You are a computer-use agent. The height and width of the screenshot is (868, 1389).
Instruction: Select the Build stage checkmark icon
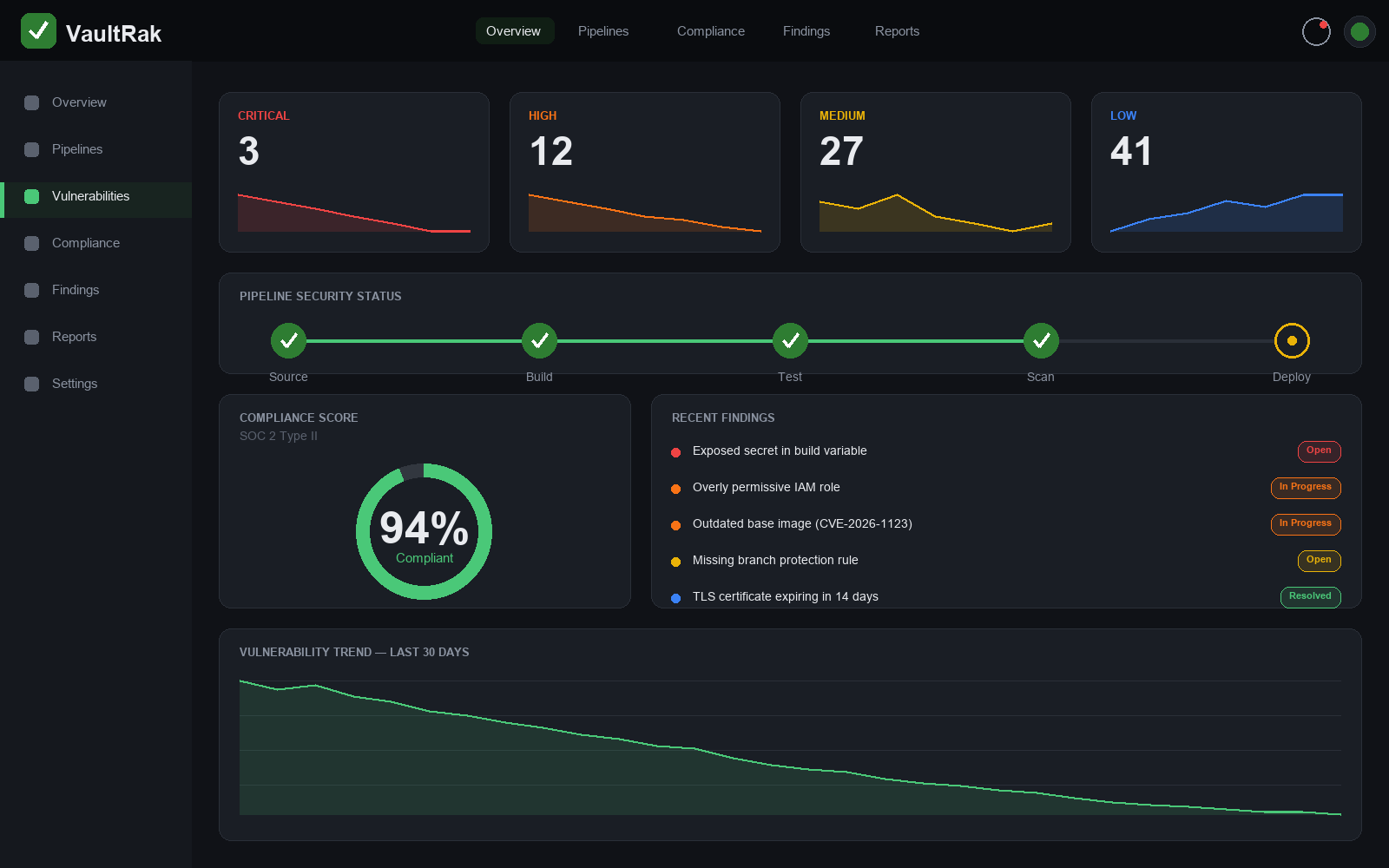pos(539,340)
